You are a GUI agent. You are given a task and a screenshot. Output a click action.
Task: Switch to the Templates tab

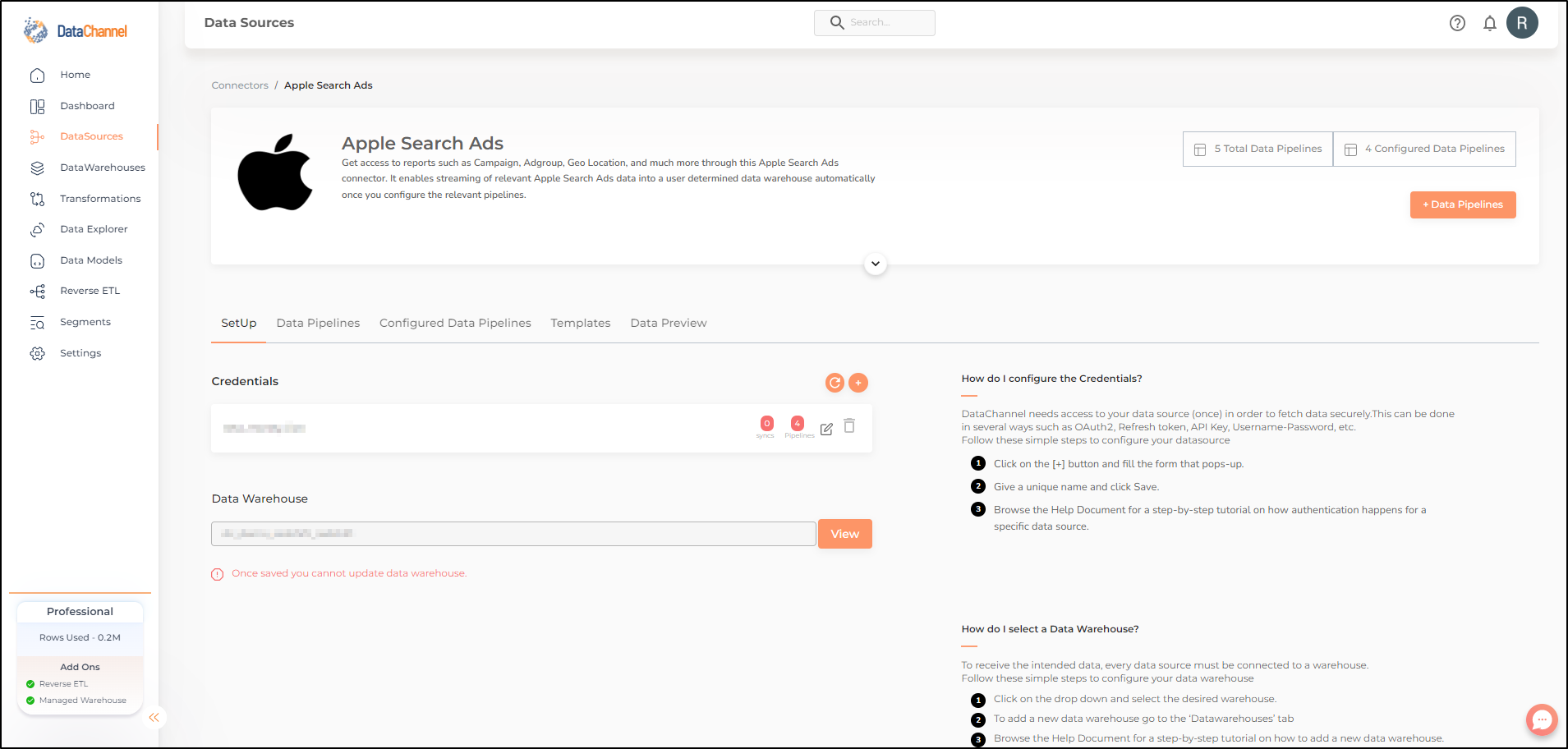[x=581, y=324]
